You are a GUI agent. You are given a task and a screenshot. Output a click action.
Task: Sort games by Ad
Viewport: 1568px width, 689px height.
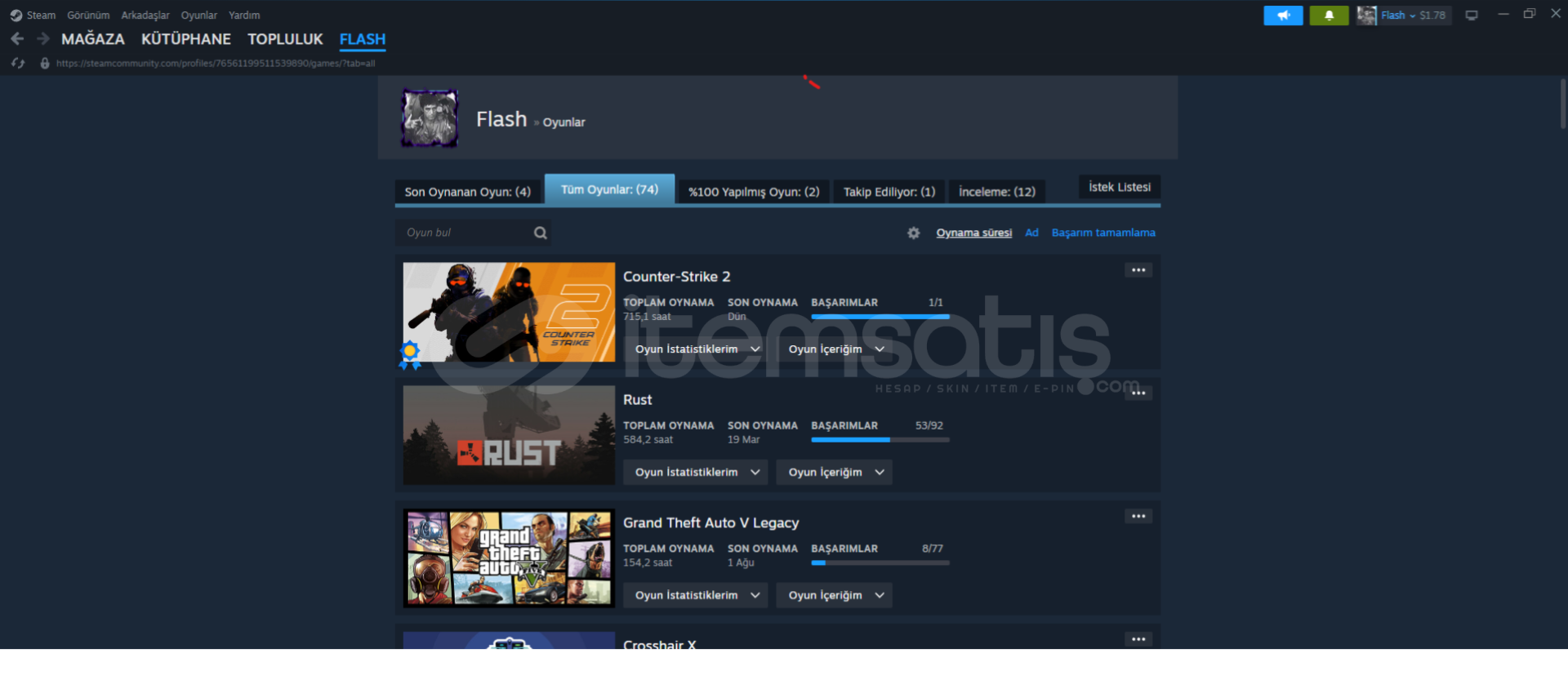(x=1032, y=233)
